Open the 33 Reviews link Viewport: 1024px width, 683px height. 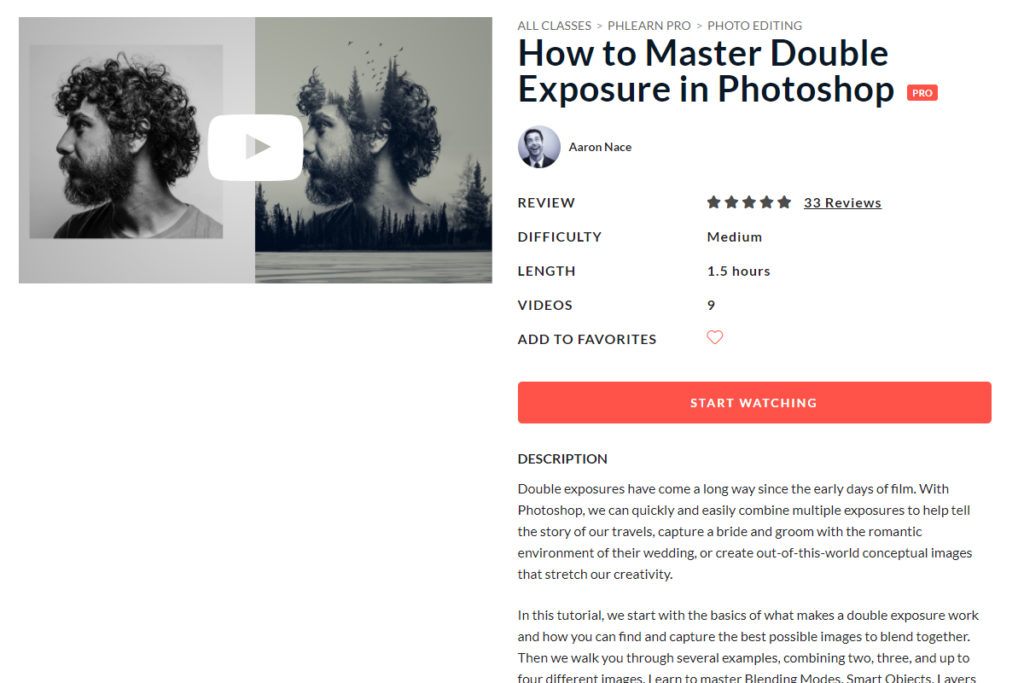pos(842,203)
